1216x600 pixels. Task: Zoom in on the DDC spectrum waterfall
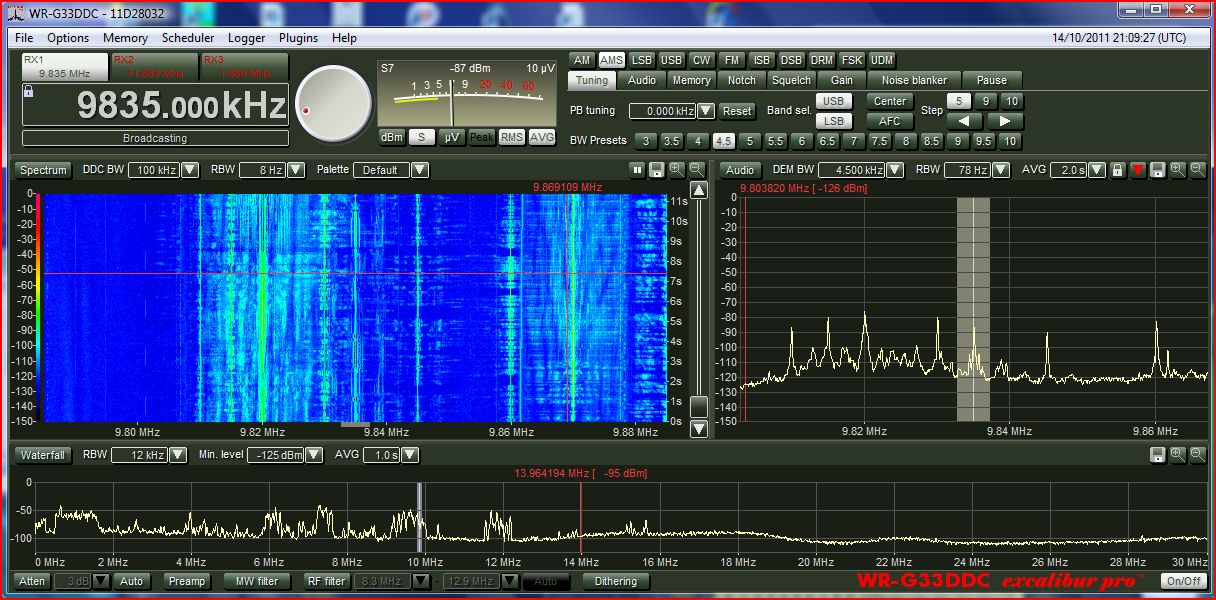coord(677,170)
